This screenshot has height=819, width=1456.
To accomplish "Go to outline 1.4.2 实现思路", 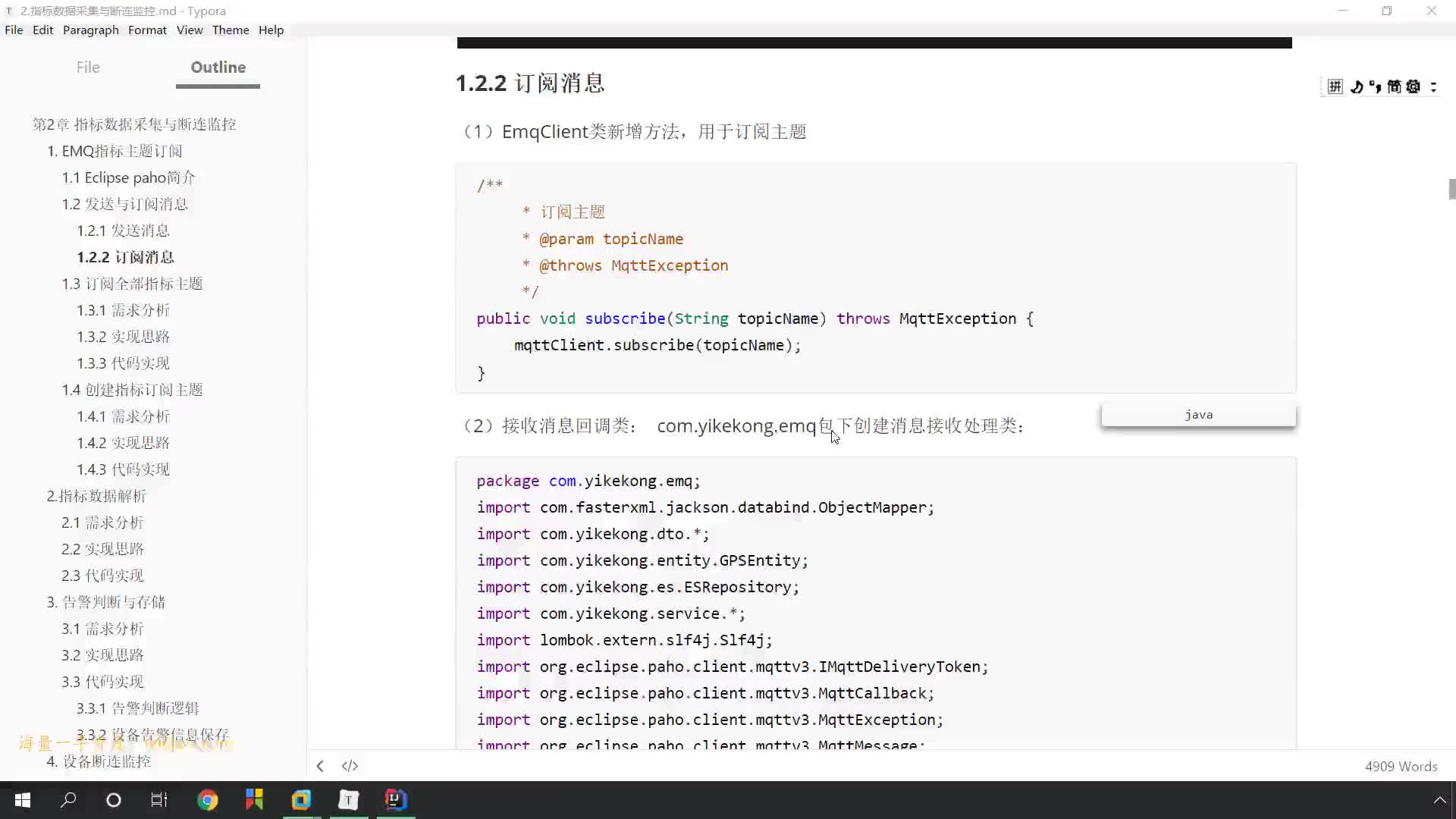I will (x=123, y=443).
